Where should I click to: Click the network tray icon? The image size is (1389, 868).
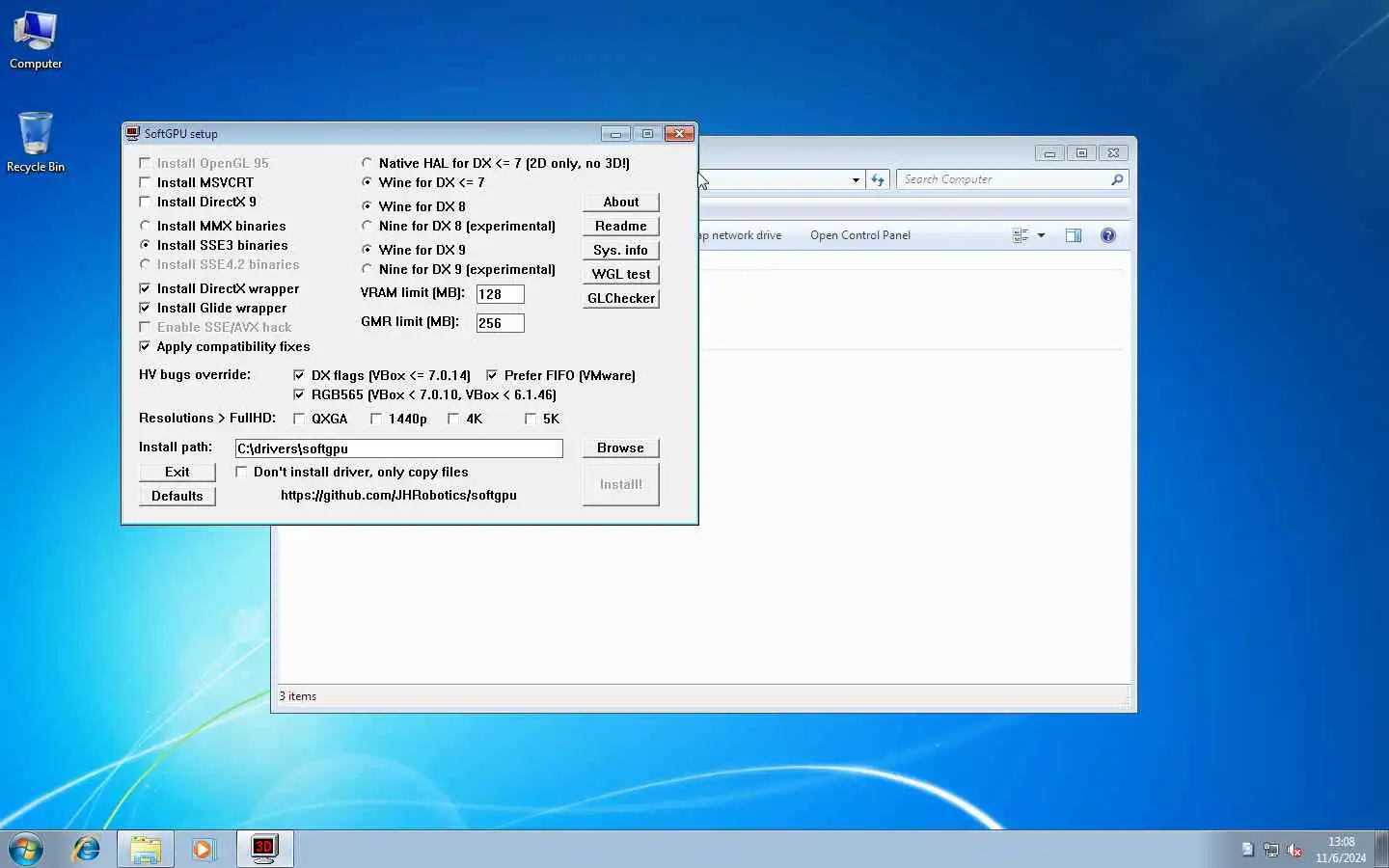(1271, 850)
